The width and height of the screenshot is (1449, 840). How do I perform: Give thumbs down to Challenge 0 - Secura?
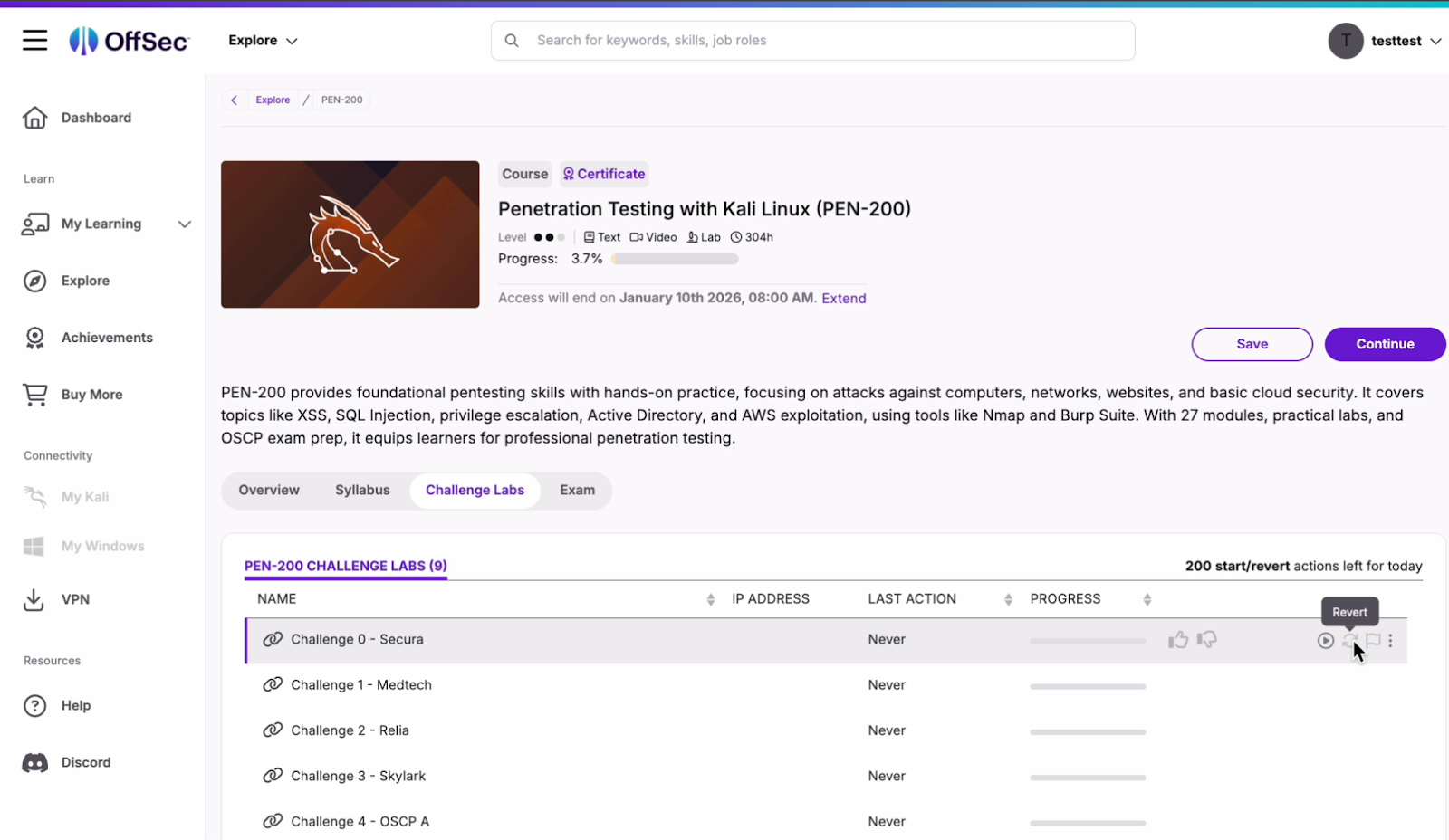[x=1207, y=640]
